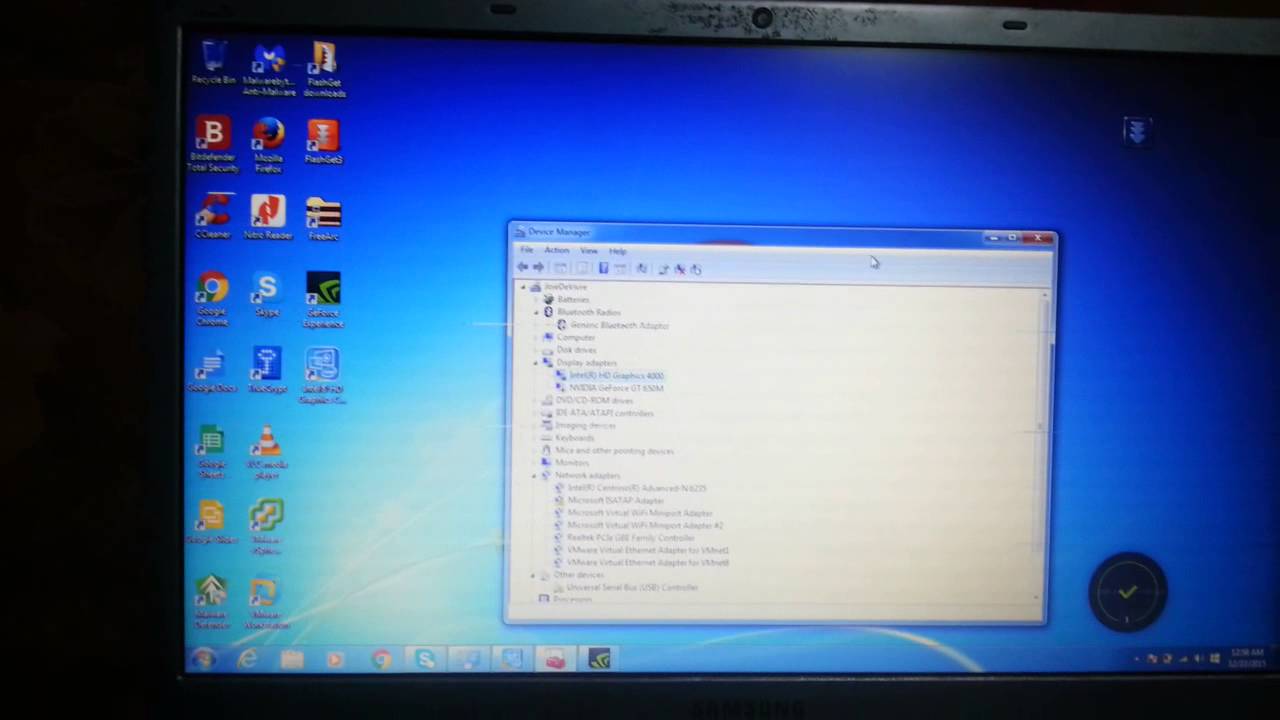This screenshot has width=1280, height=720.
Task: Select the Disk drives category
Action: click(576, 350)
